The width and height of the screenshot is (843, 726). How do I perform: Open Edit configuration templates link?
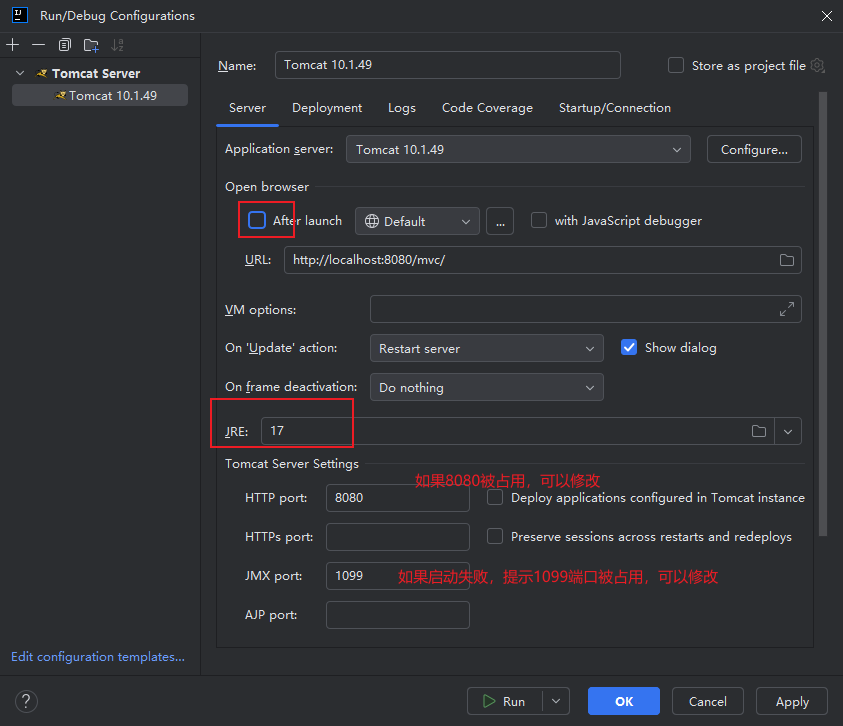[98, 657]
